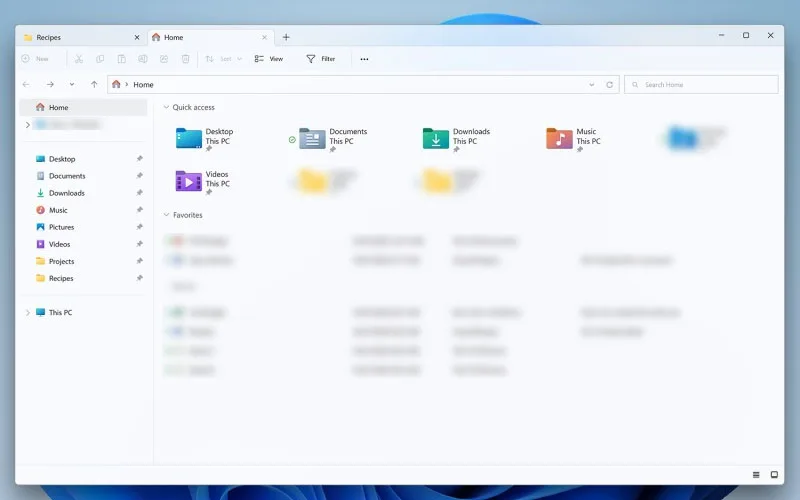800x500 pixels.
Task: Expand the blurred account node below Home
Action: click(x=28, y=125)
